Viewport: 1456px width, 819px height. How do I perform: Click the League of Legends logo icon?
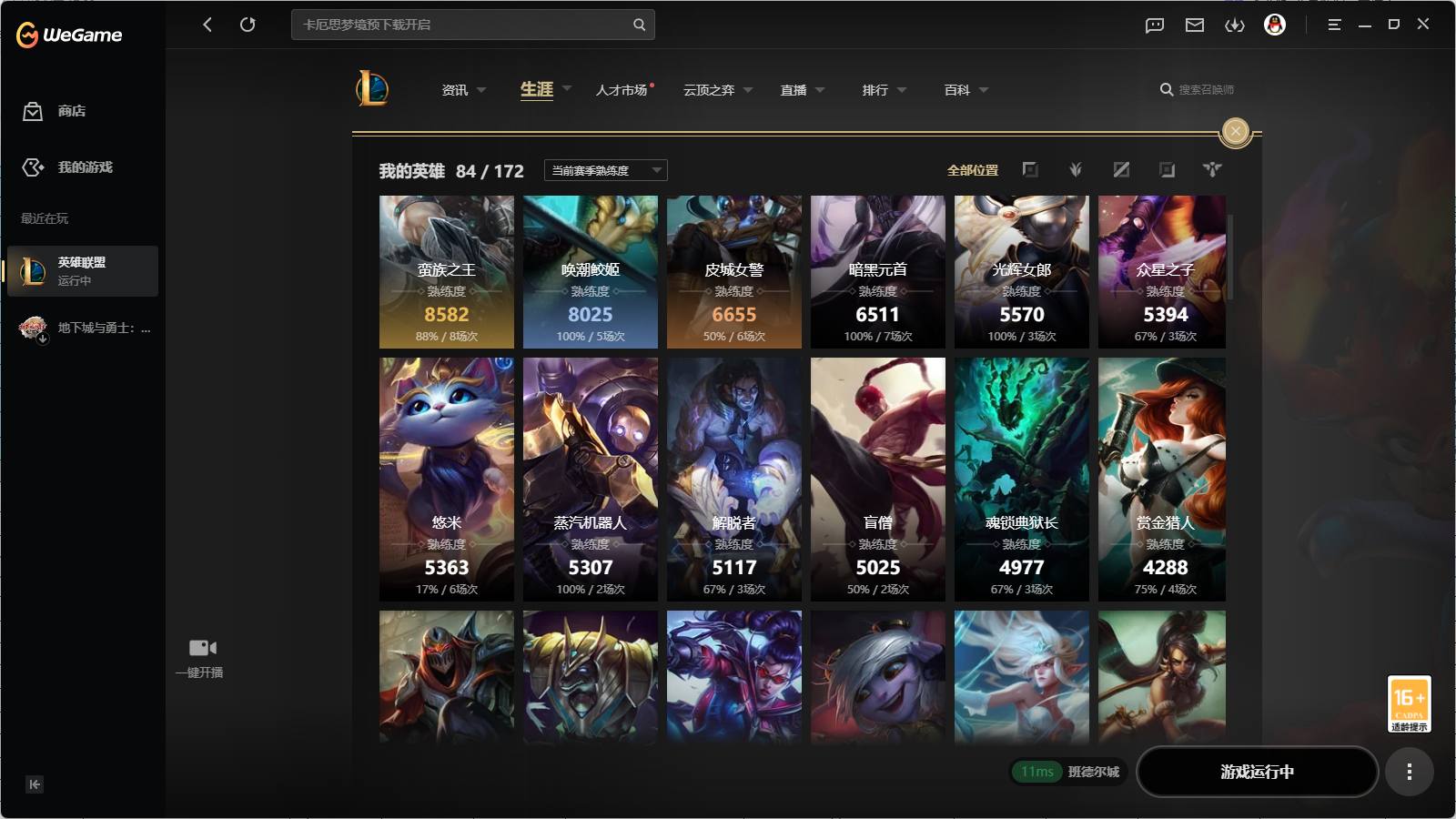(372, 89)
